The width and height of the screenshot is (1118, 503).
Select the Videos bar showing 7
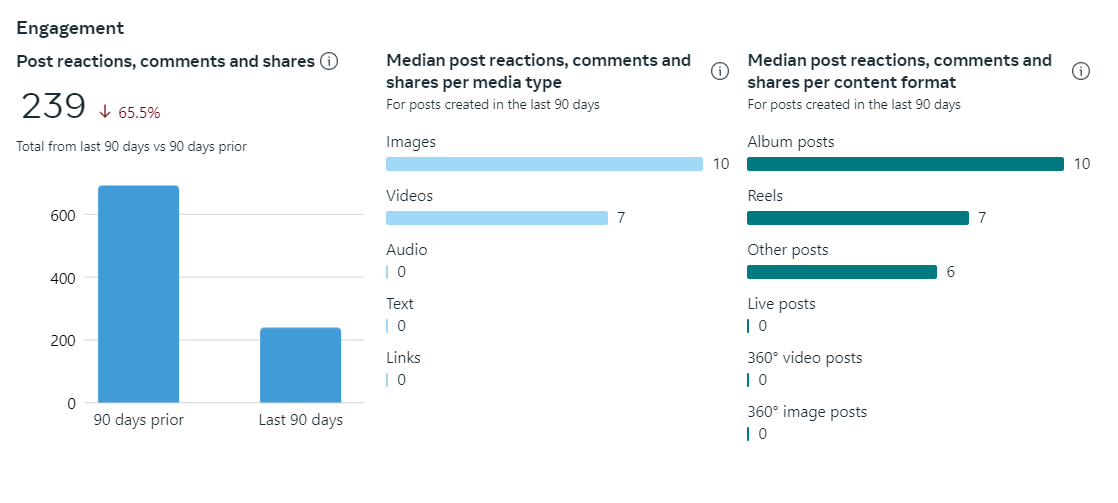497,218
